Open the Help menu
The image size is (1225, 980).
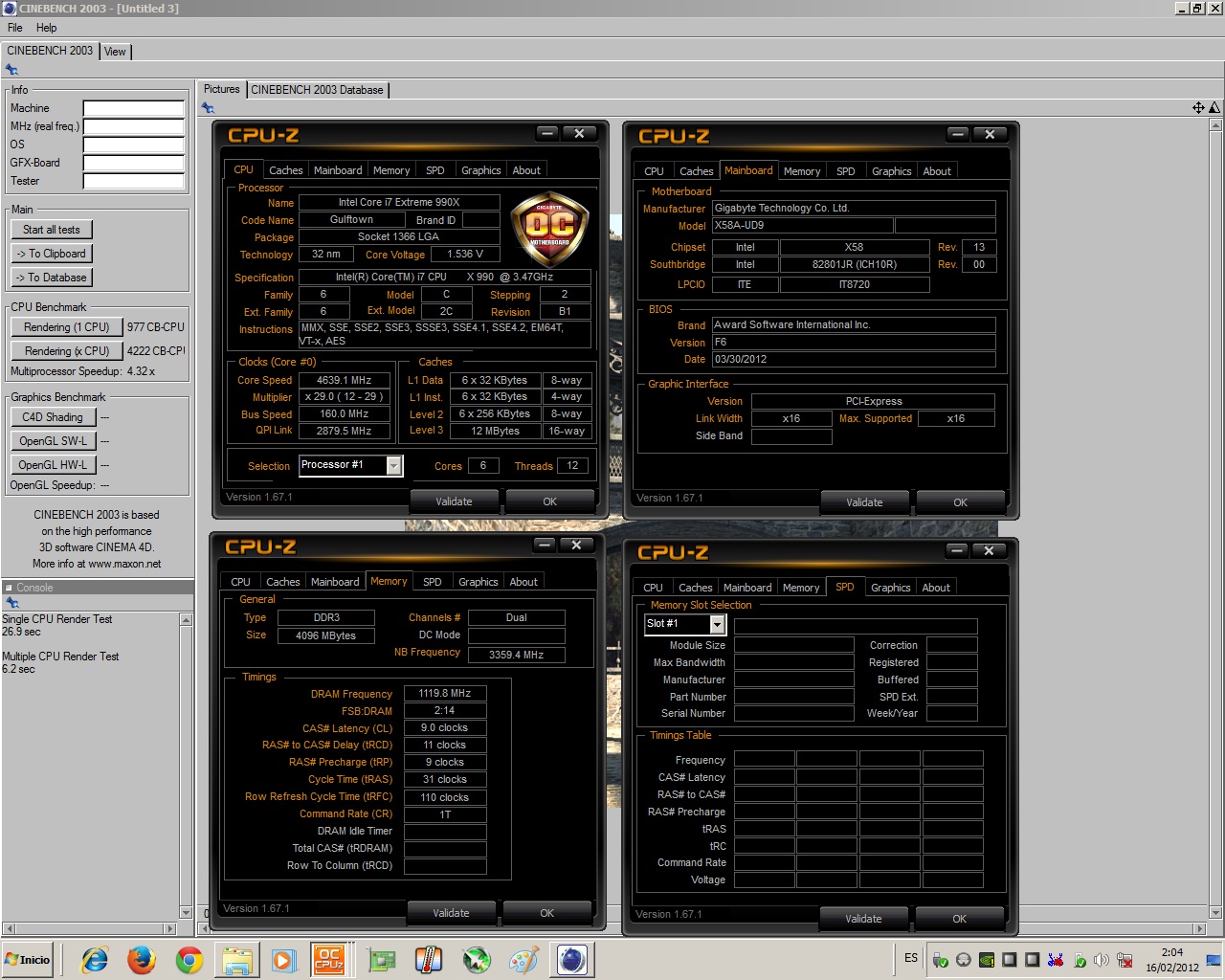click(x=46, y=28)
